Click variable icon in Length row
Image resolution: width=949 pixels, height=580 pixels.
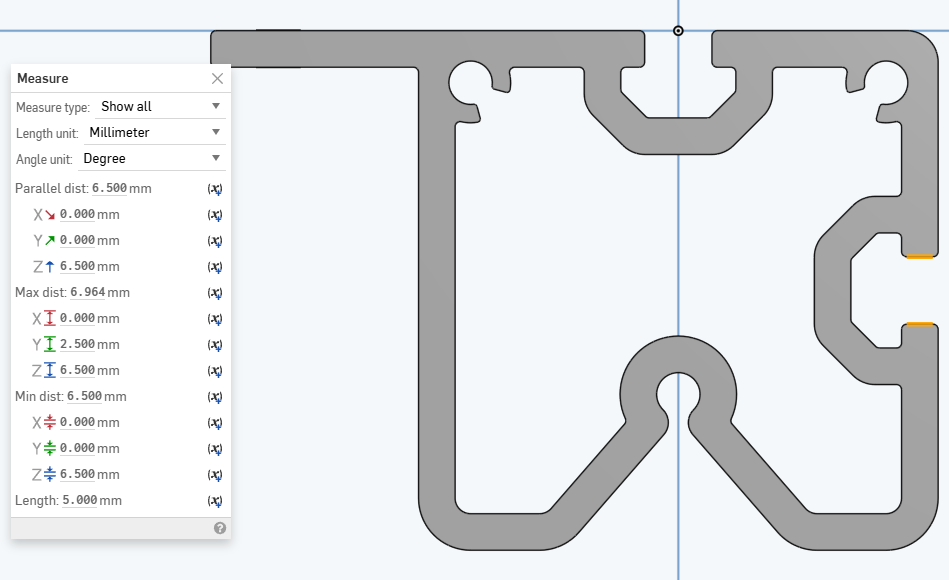pos(214,501)
